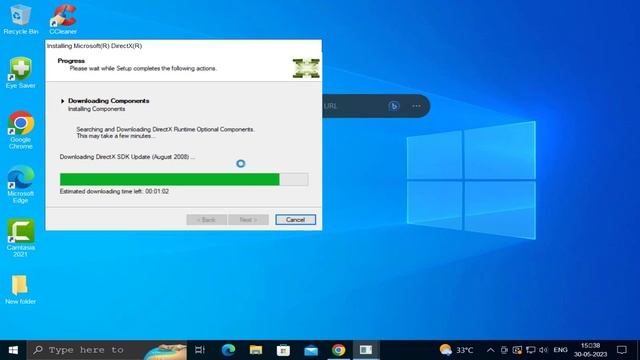Open the weather widget showing 33°C
The height and width of the screenshot is (360, 640).
[456, 350]
